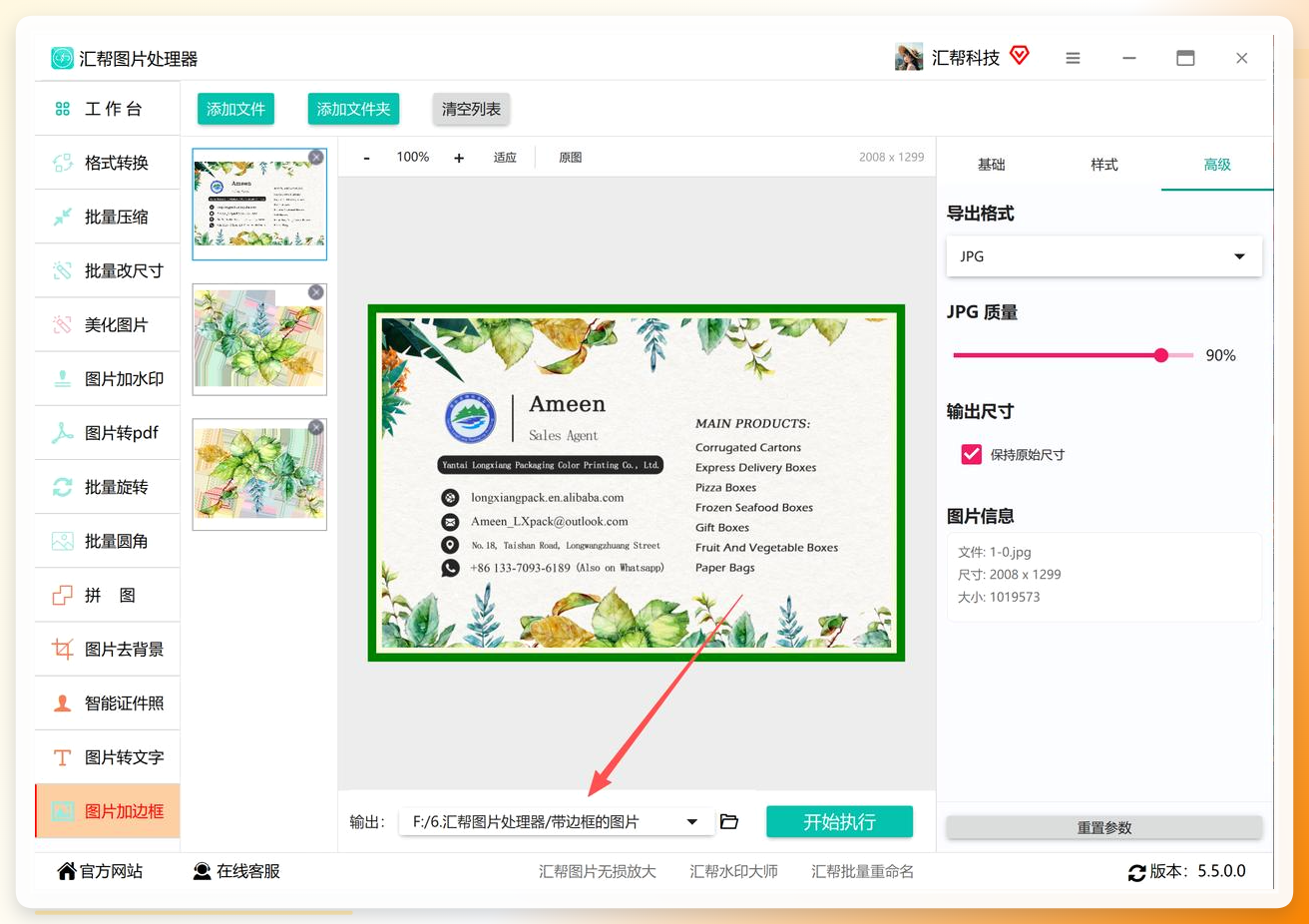1309x924 pixels.
Task: Click 适应 fit-to-view option
Action: click(x=505, y=158)
